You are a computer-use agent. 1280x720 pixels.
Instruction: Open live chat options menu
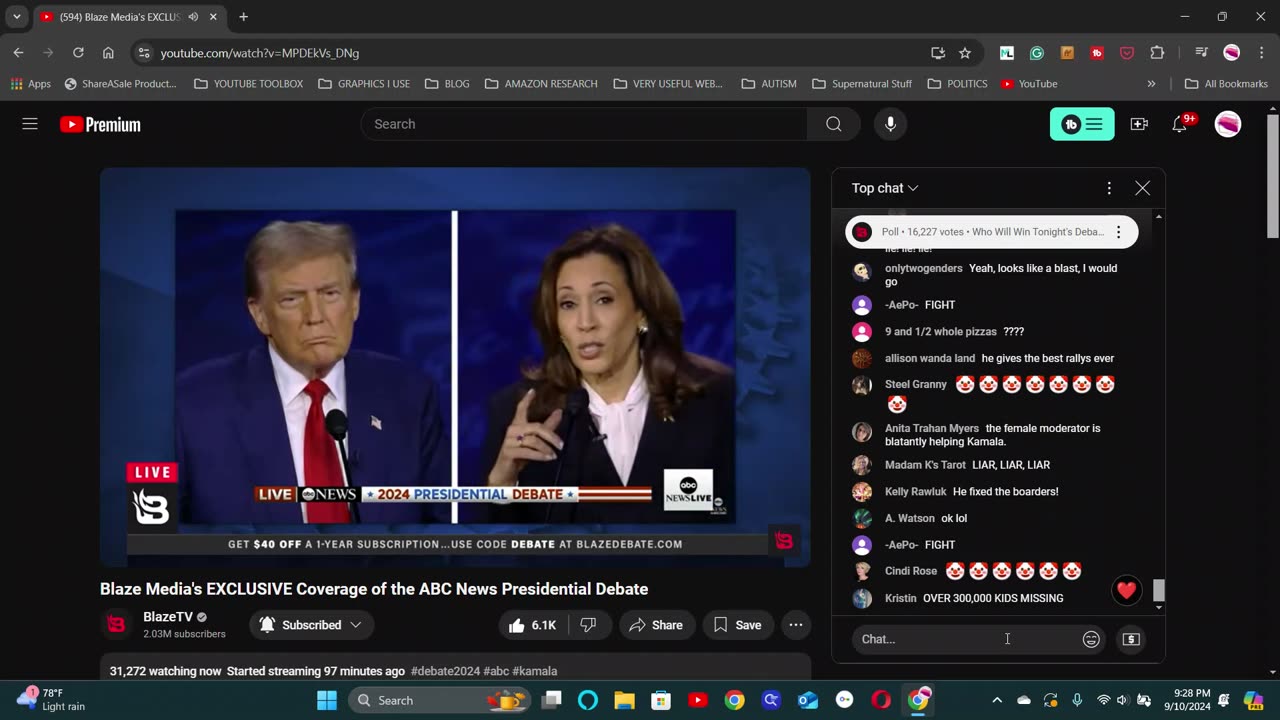(x=1109, y=188)
